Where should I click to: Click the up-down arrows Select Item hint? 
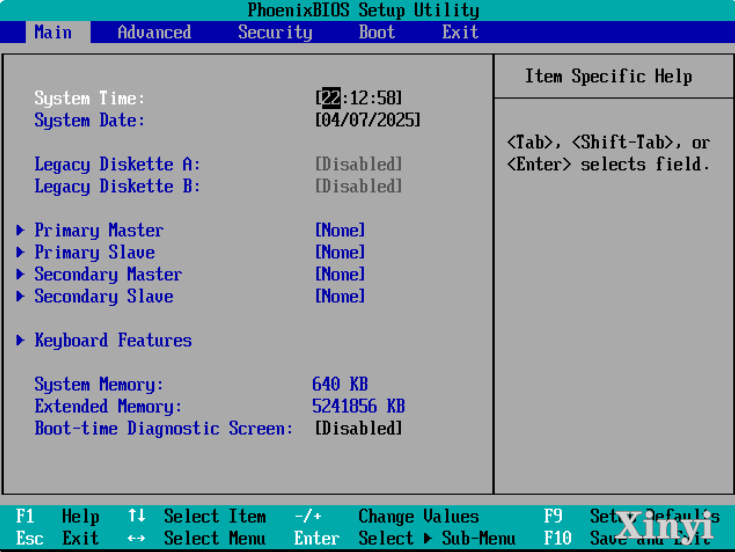[x=197, y=516]
